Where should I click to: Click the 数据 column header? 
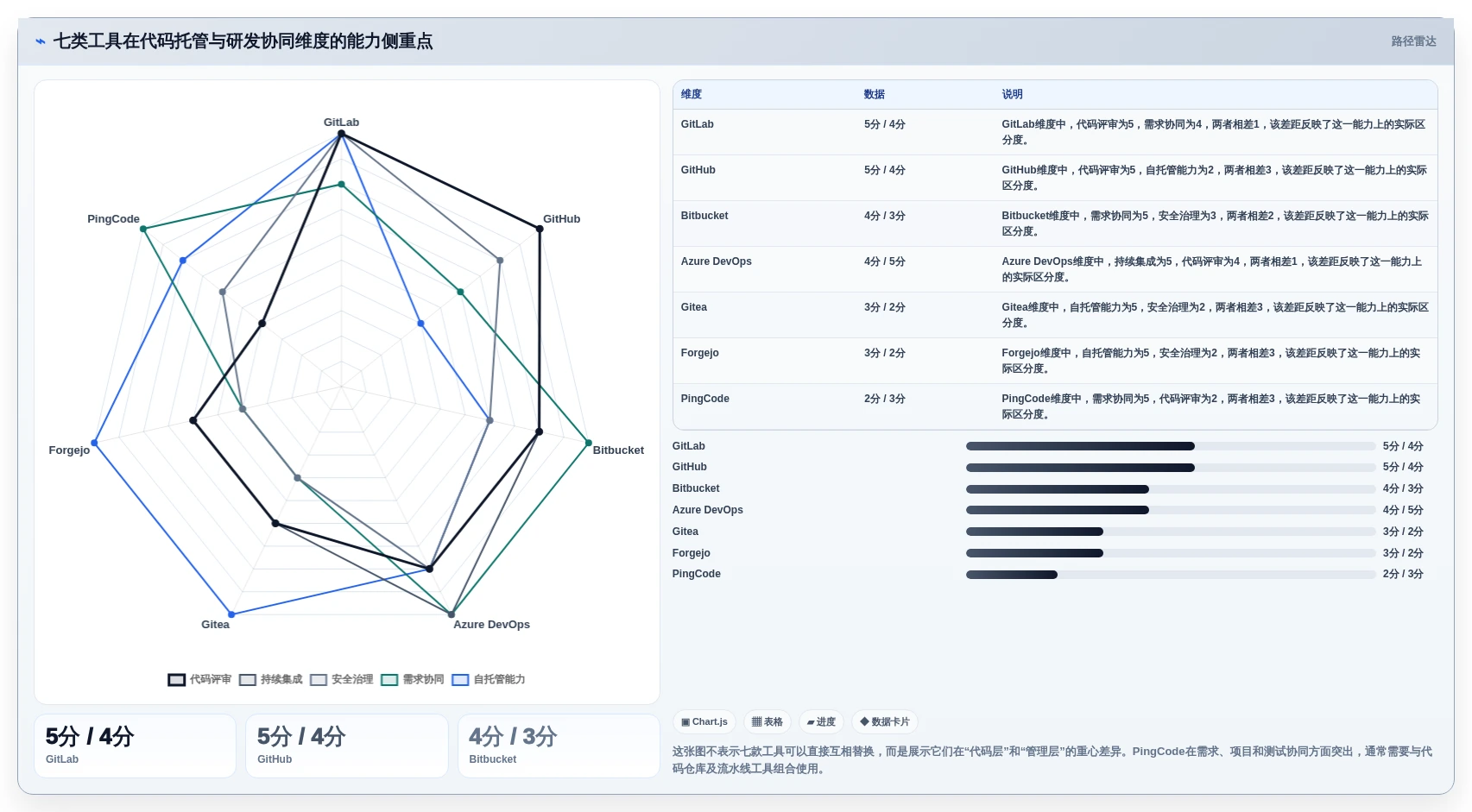pyautogui.click(x=875, y=95)
